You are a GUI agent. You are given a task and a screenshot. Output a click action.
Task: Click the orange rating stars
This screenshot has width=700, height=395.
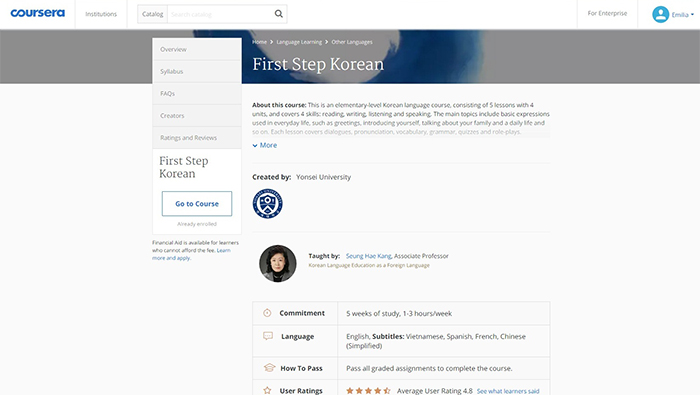(x=368, y=391)
